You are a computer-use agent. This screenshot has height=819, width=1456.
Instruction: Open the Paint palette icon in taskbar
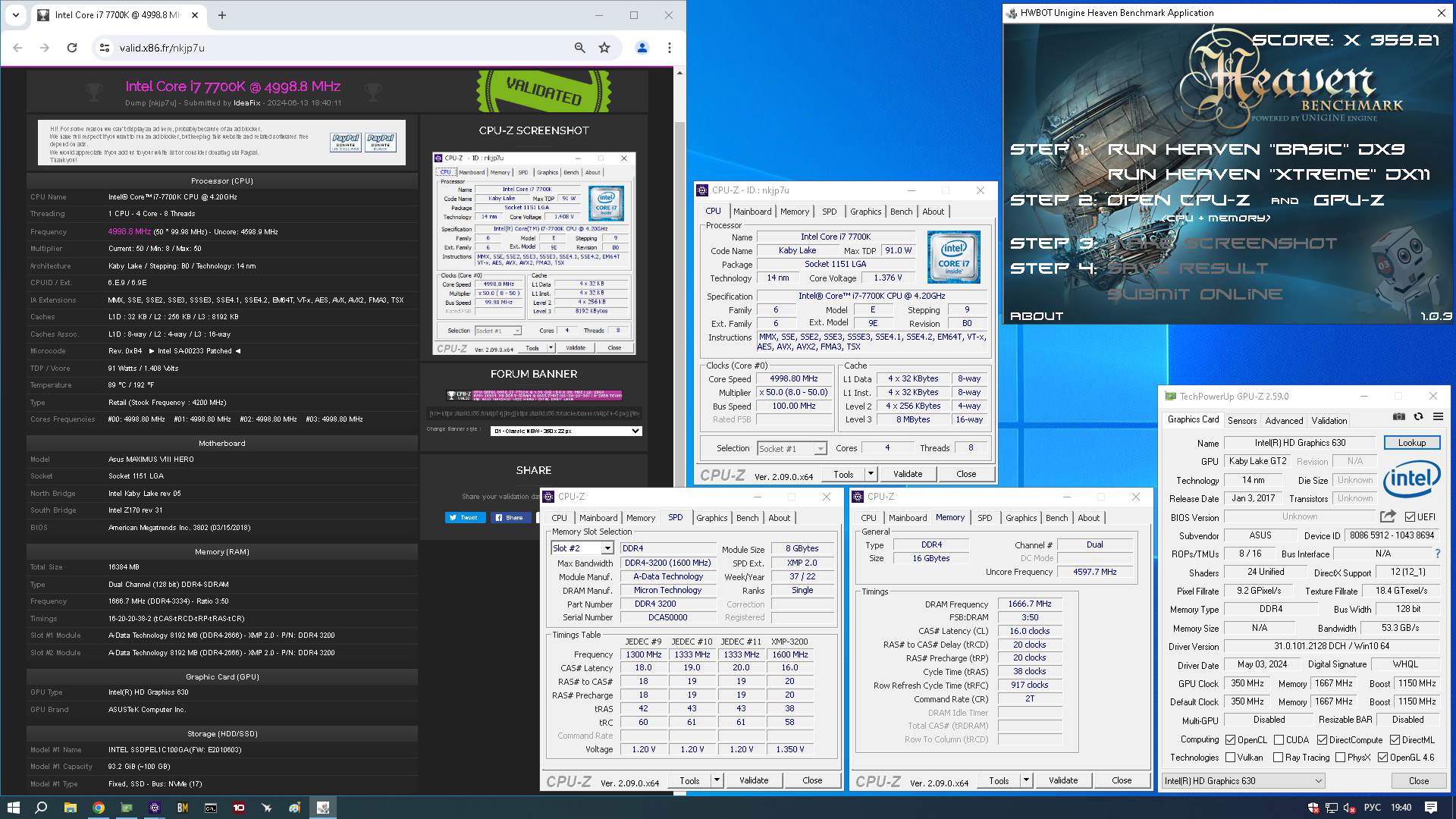point(295,808)
